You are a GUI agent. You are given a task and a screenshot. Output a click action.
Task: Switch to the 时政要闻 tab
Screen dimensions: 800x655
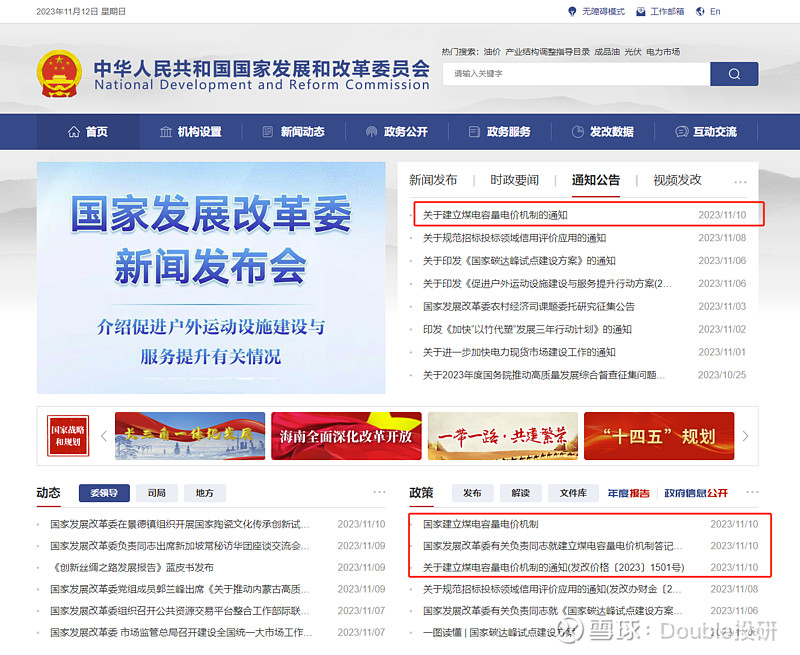pos(514,180)
